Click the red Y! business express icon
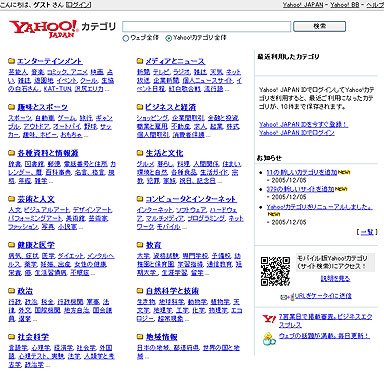This screenshot has height=378, width=384. [269, 319]
